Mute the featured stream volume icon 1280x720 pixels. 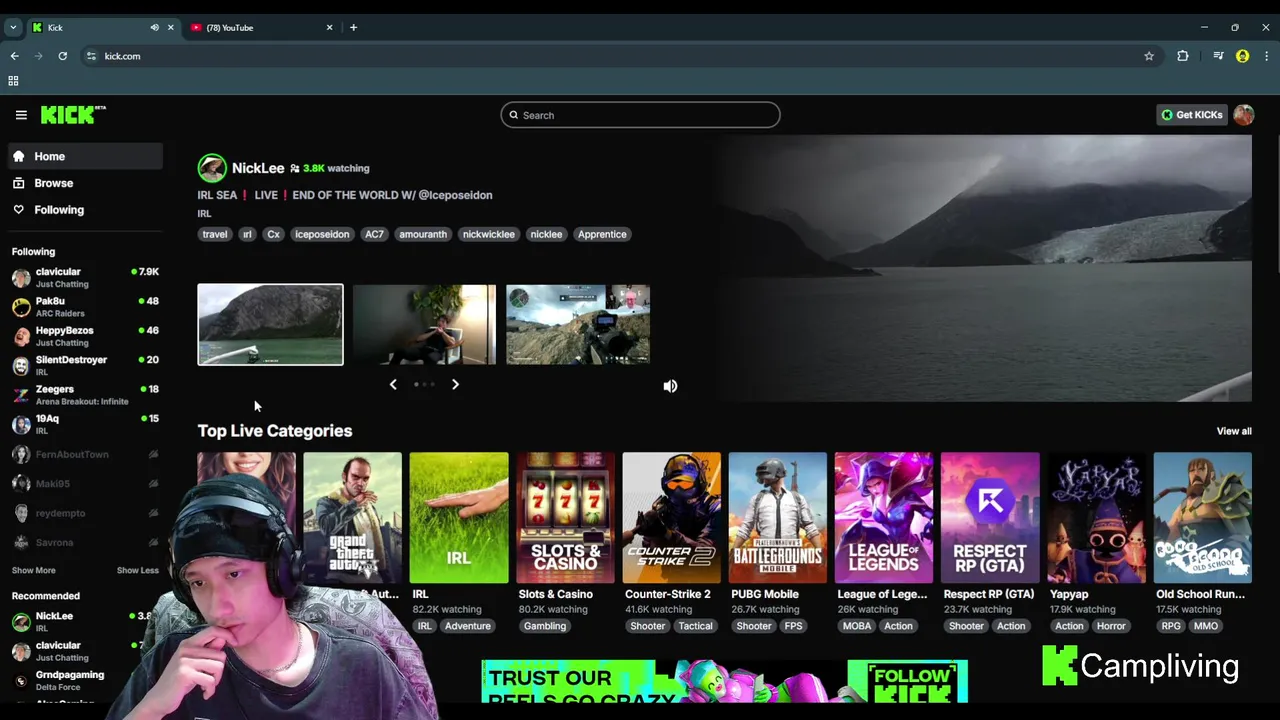(x=670, y=386)
